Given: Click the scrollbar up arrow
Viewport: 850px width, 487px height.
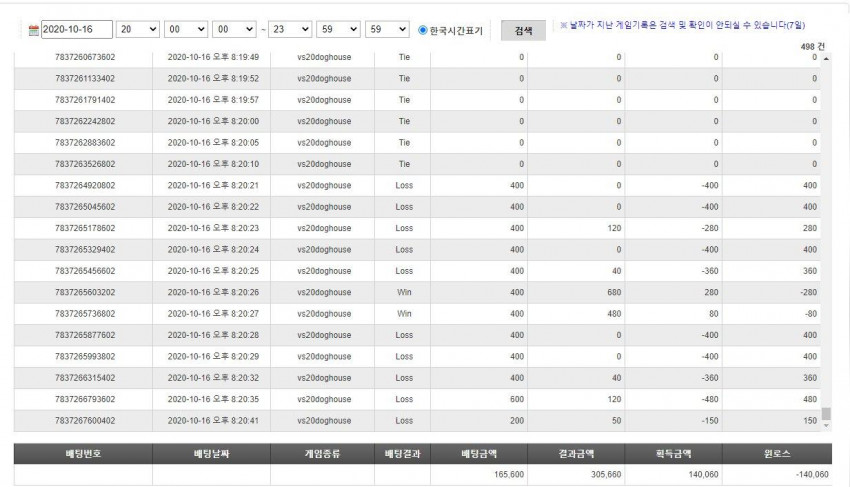Looking at the screenshot, I should click(x=826, y=58).
